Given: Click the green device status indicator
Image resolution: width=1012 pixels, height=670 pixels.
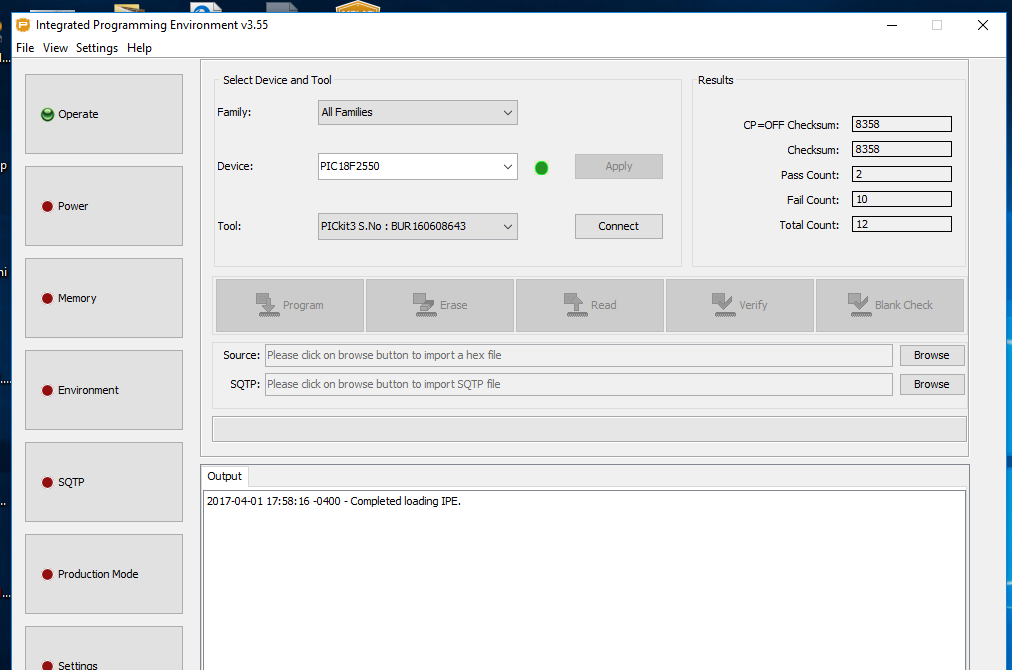Looking at the screenshot, I should click(541, 168).
